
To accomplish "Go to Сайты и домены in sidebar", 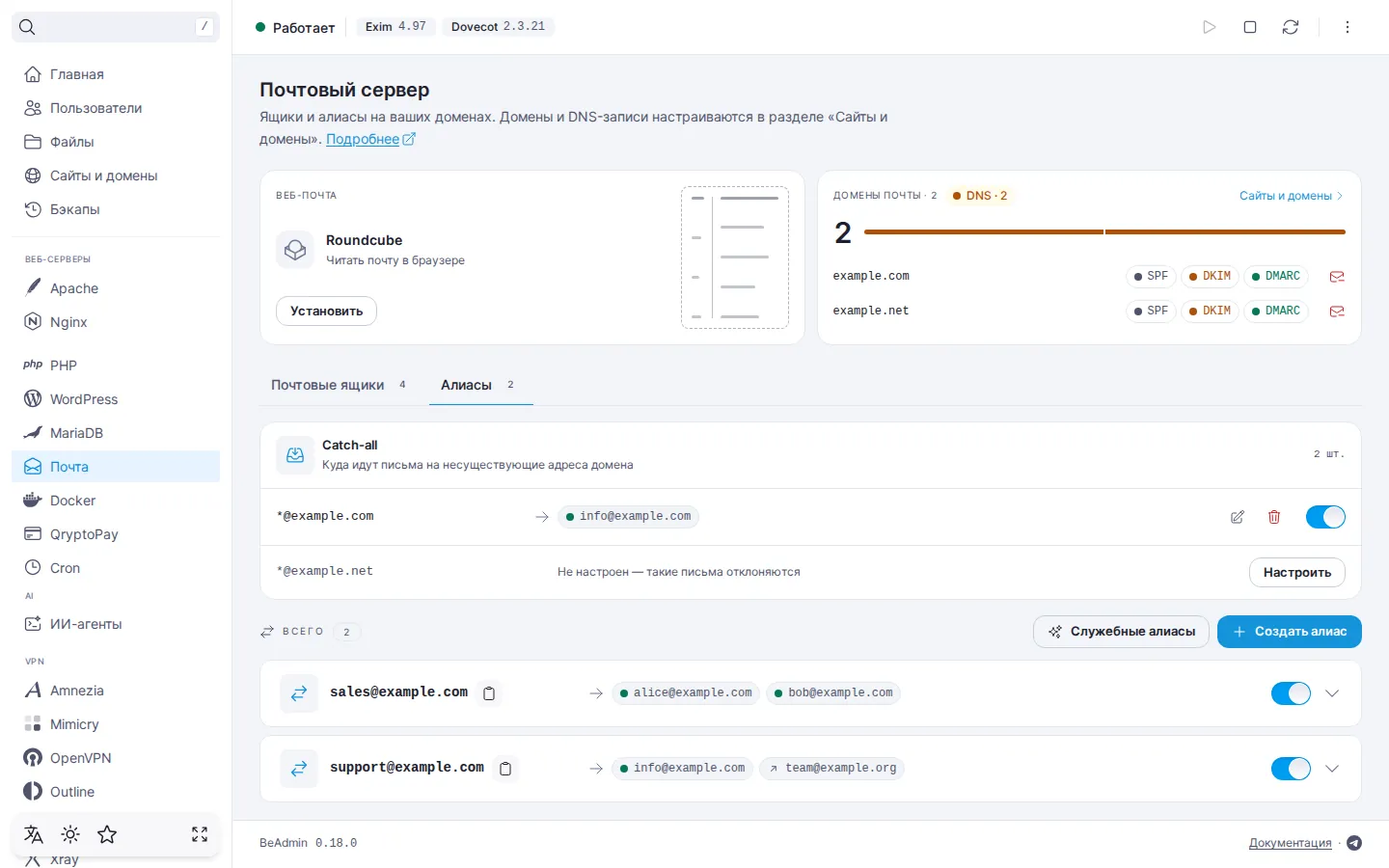I will 116,176.
